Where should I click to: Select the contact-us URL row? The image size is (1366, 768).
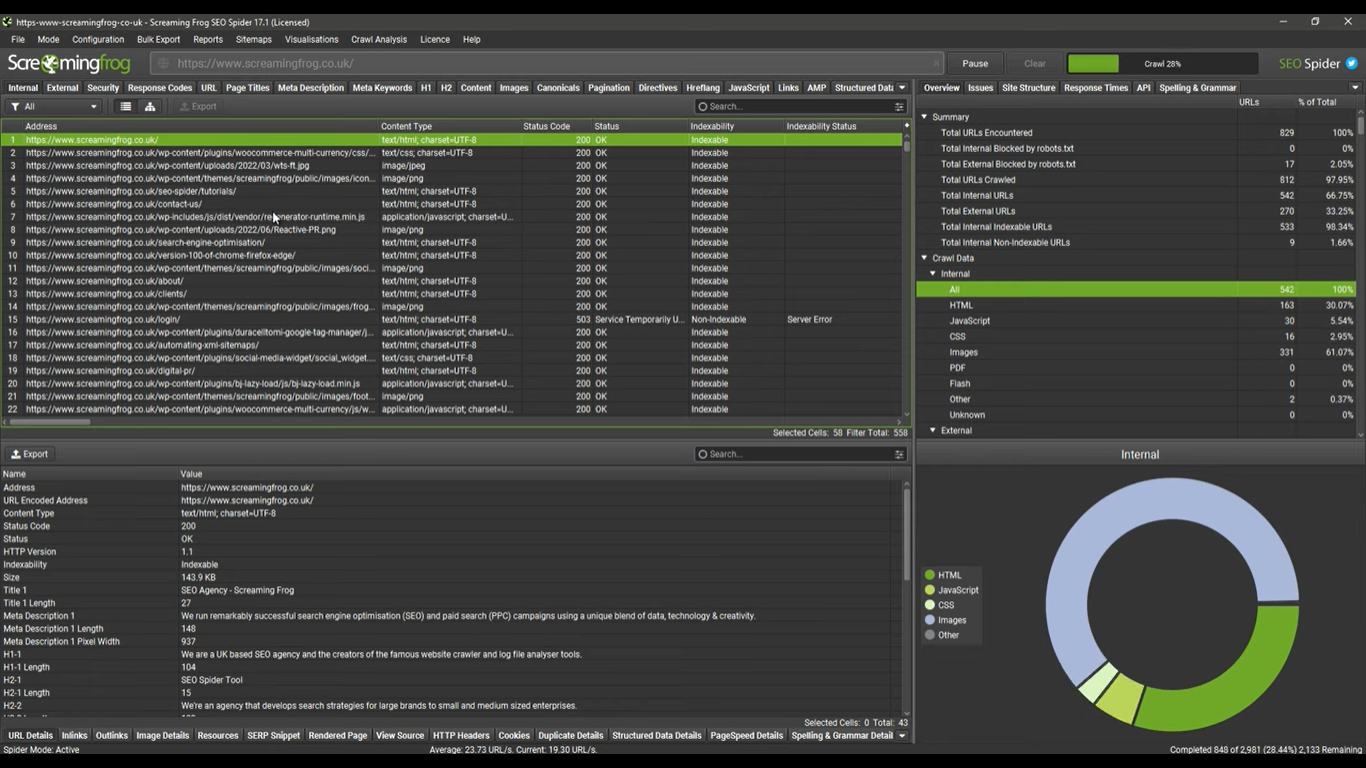click(451, 204)
